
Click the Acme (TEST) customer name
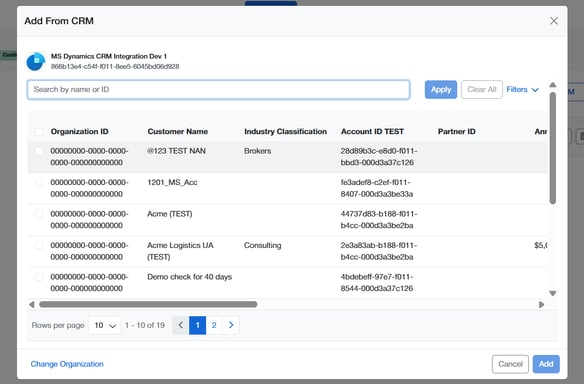click(x=169, y=214)
